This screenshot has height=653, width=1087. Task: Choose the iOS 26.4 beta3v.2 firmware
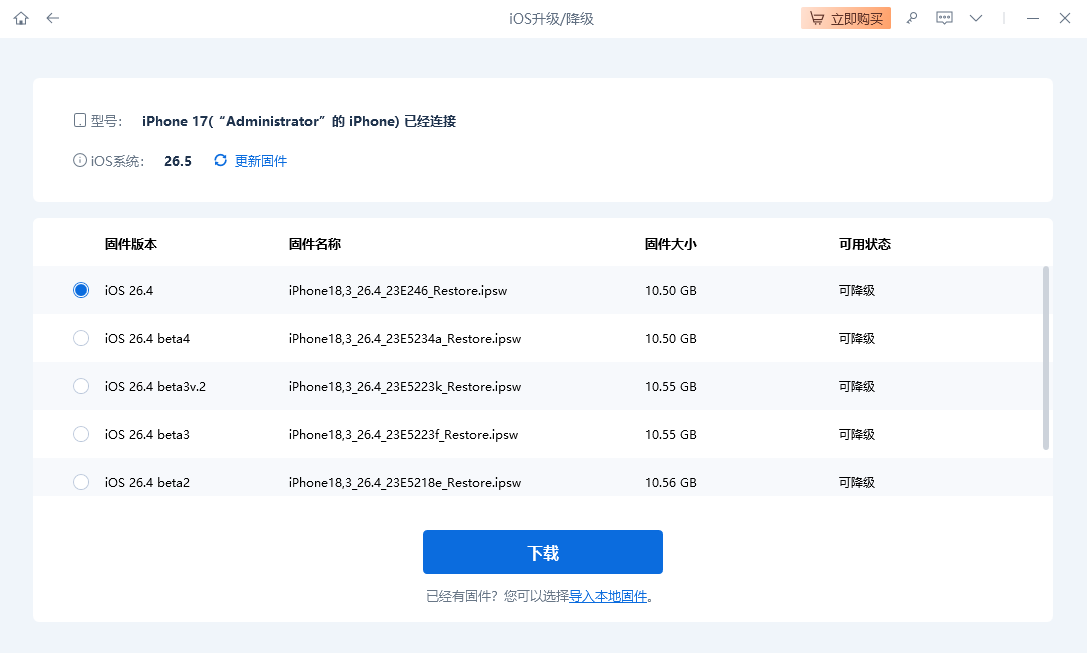point(81,386)
